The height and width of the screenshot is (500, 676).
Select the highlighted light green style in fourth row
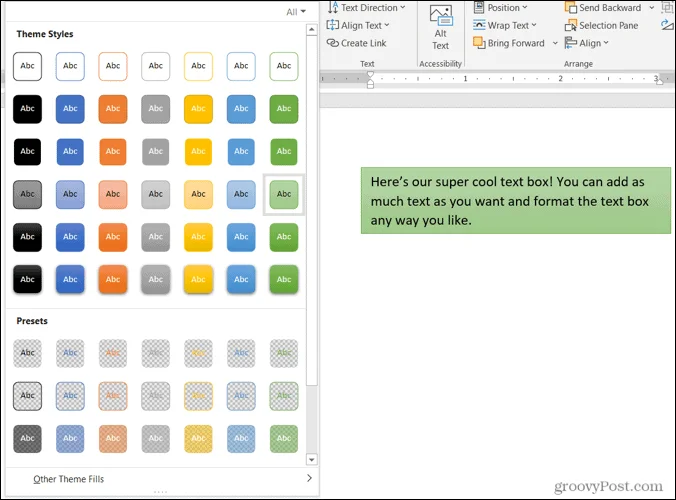tap(284, 194)
